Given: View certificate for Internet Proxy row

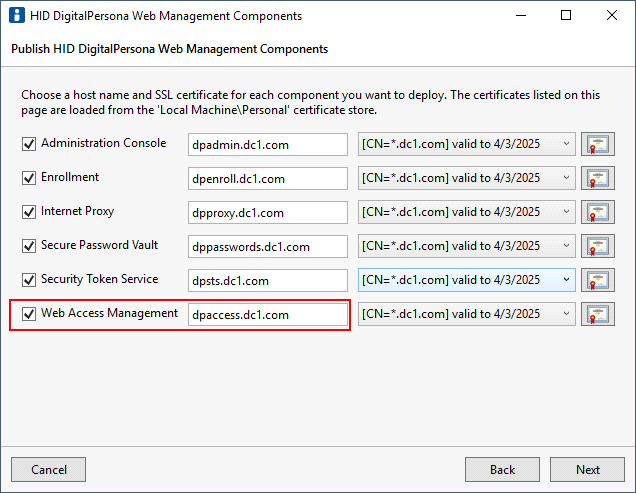Looking at the screenshot, I should [597, 212].
